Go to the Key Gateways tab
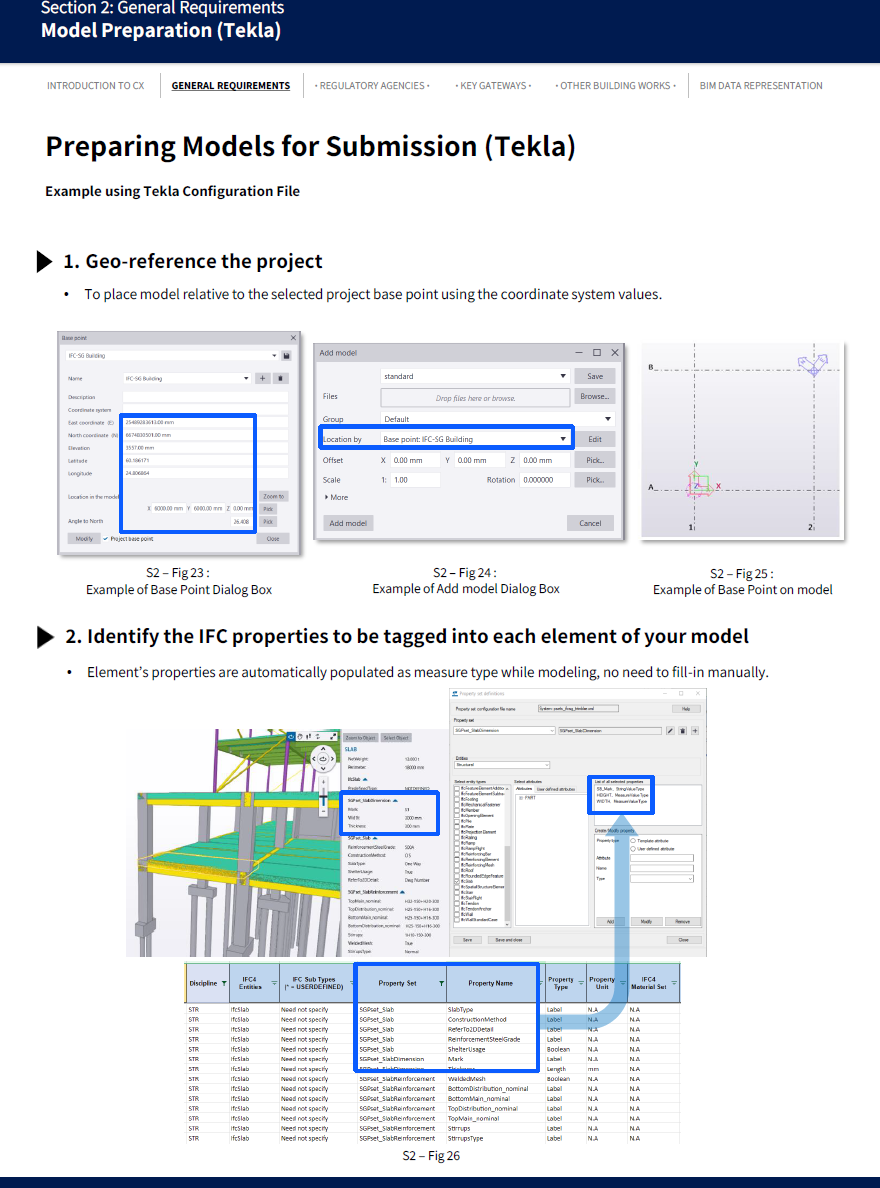Screen dimensions: 880x1188 click(x=493, y=86)
